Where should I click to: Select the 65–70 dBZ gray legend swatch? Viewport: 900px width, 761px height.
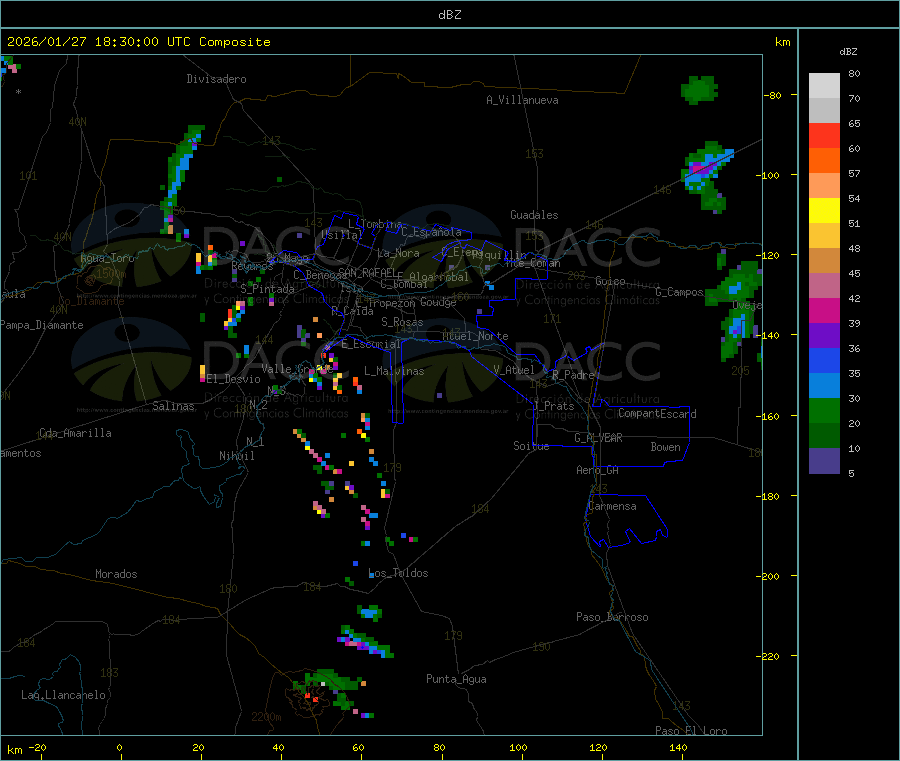tap(824, 110)
